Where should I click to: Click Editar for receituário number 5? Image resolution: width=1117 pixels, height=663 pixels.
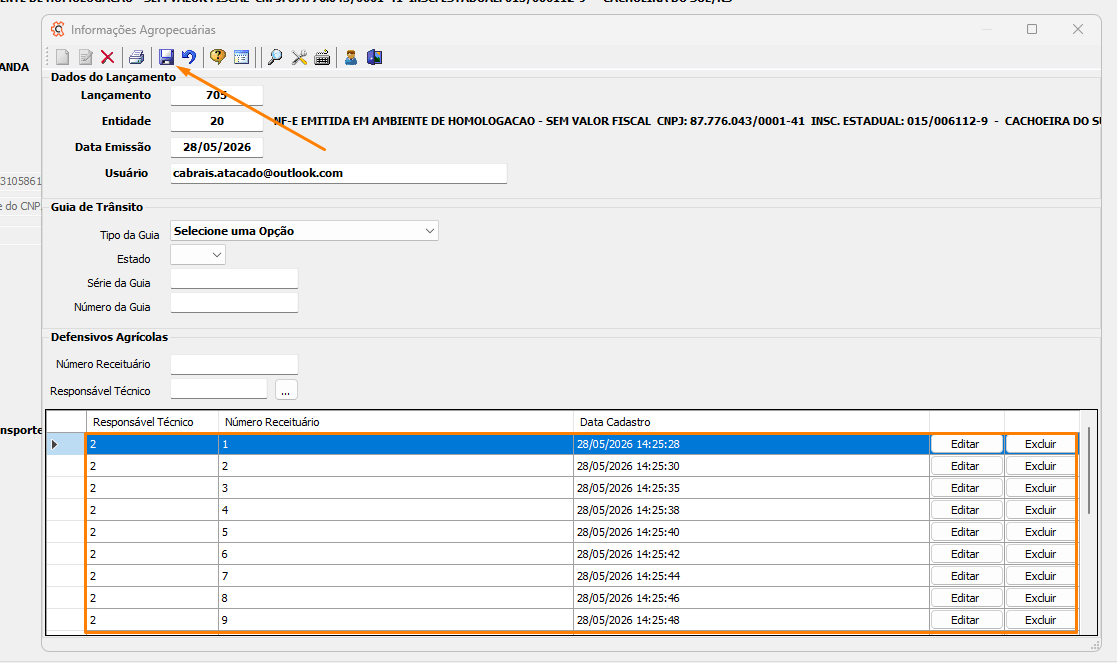tap(966, 532)
